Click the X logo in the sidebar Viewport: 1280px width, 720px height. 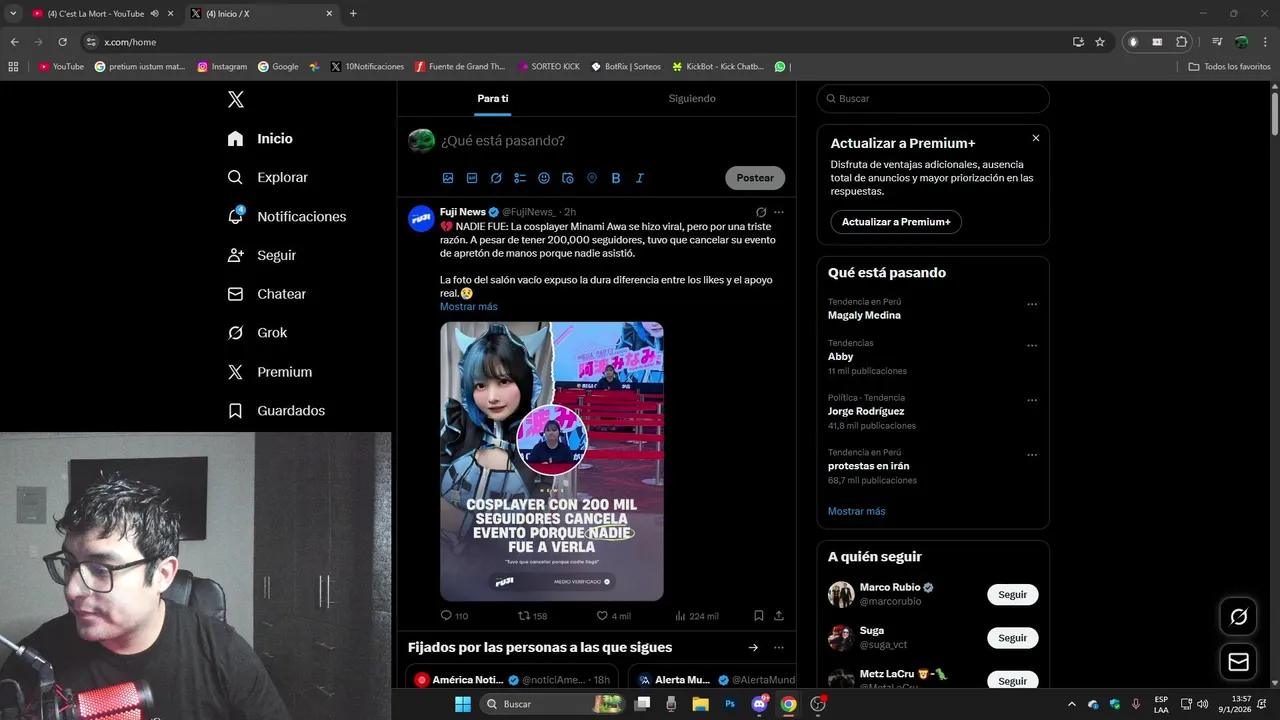(235, 99)
